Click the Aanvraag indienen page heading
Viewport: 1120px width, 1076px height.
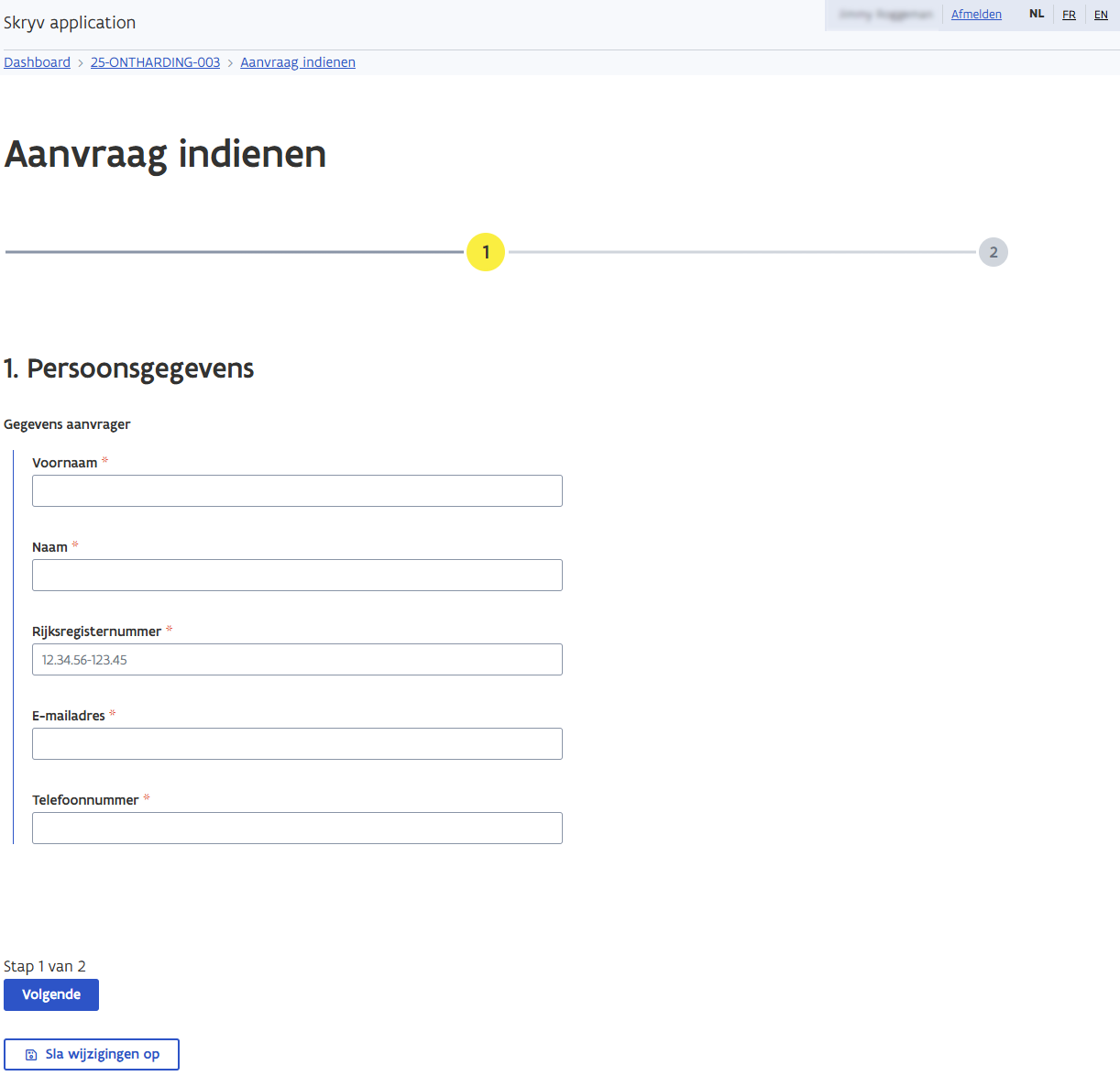pos(165,154)
